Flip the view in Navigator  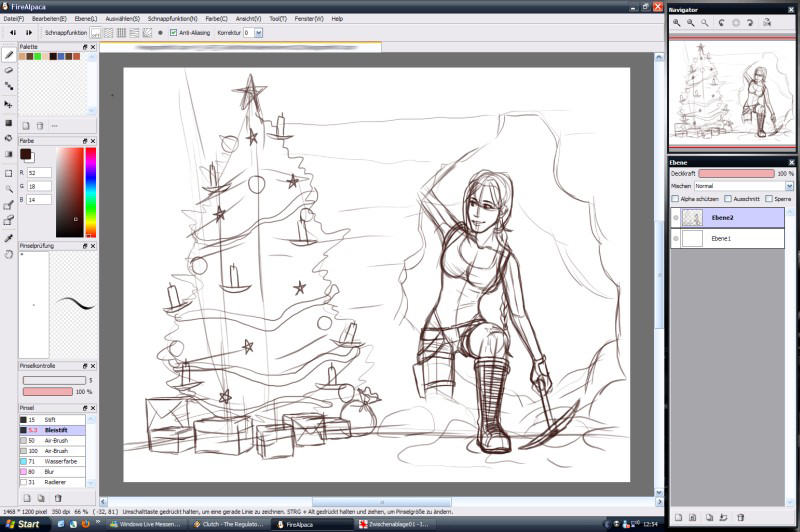click(767, 23)
